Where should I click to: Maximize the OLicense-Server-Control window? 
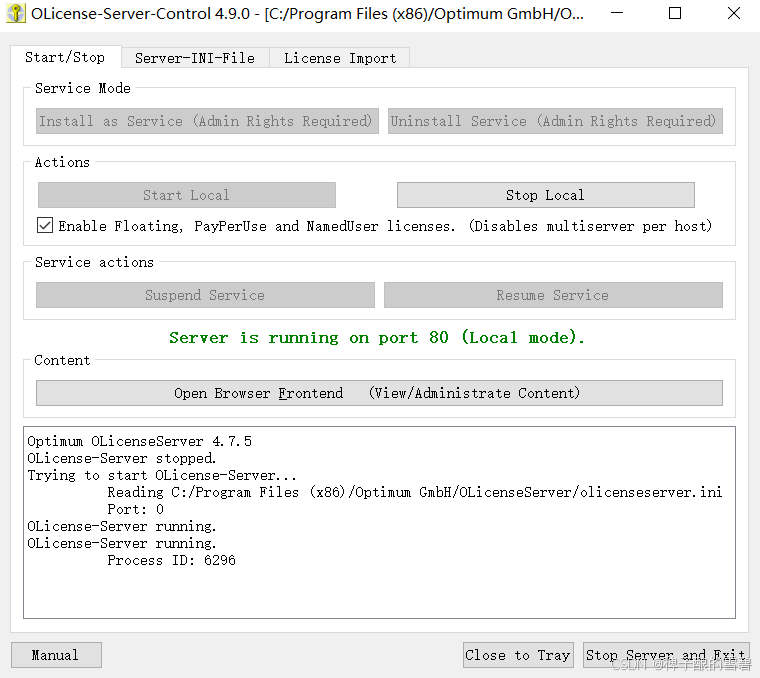(x=675, y=13)
